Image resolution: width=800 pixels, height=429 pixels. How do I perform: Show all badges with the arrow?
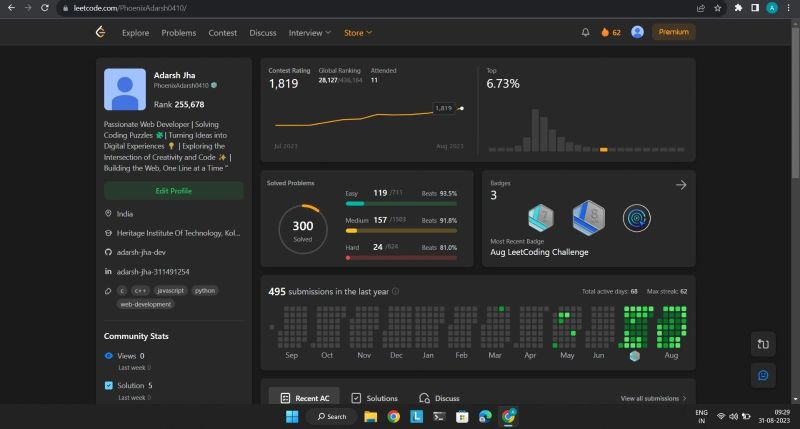coord(681,185)
